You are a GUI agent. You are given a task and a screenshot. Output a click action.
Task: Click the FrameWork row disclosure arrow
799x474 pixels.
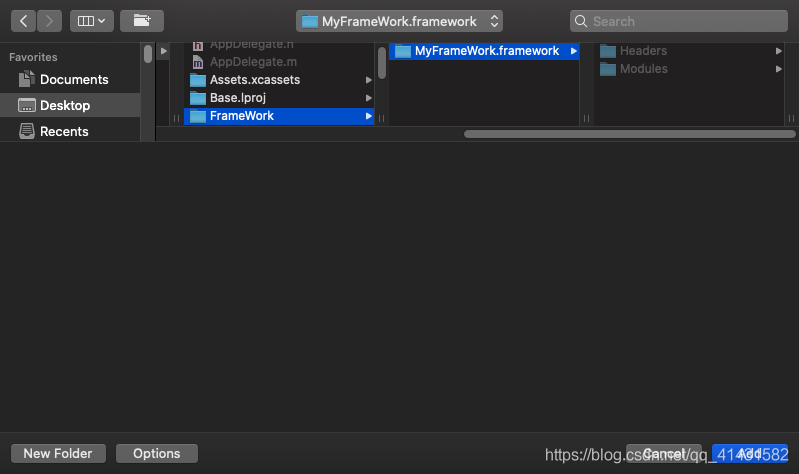coord(368,116)
